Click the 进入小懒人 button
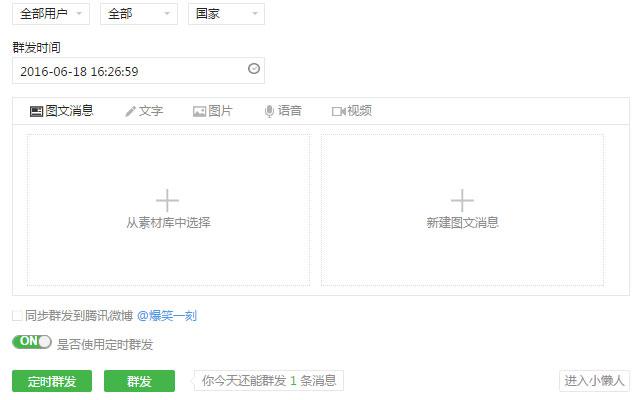Viewport: 640px width, 400px height. 594,380
